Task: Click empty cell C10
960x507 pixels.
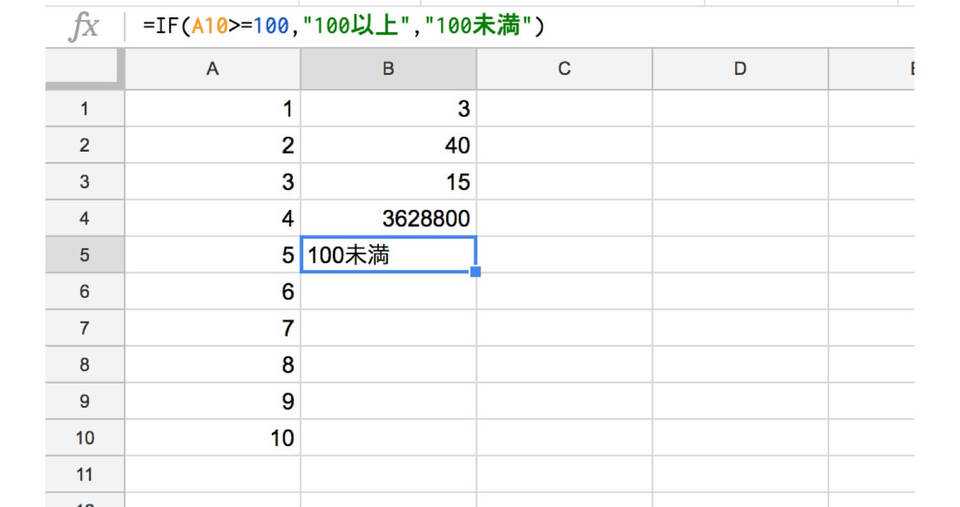Action: coord(564,438)
